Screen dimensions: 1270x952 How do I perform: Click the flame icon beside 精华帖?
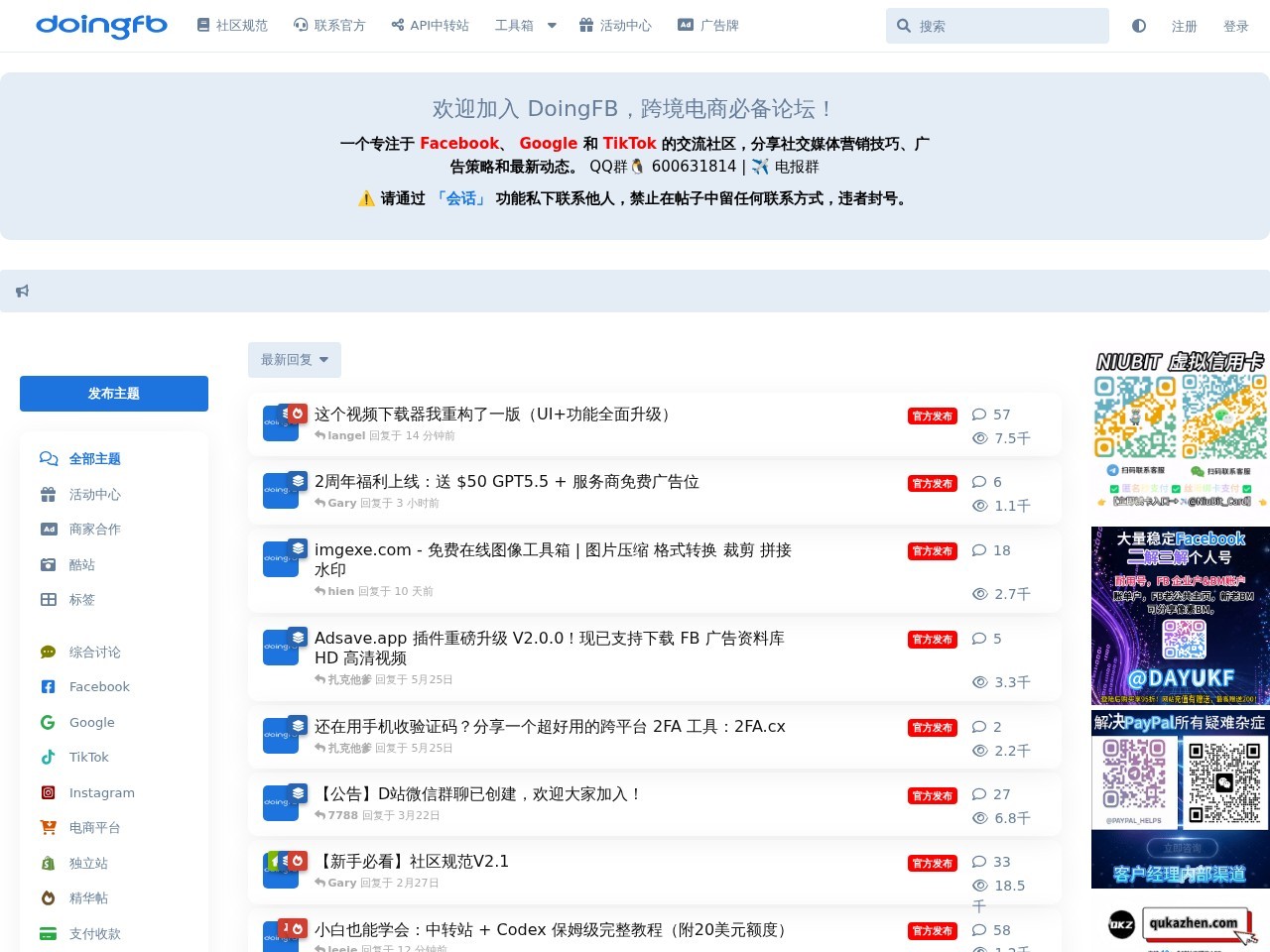click(48, 898)
